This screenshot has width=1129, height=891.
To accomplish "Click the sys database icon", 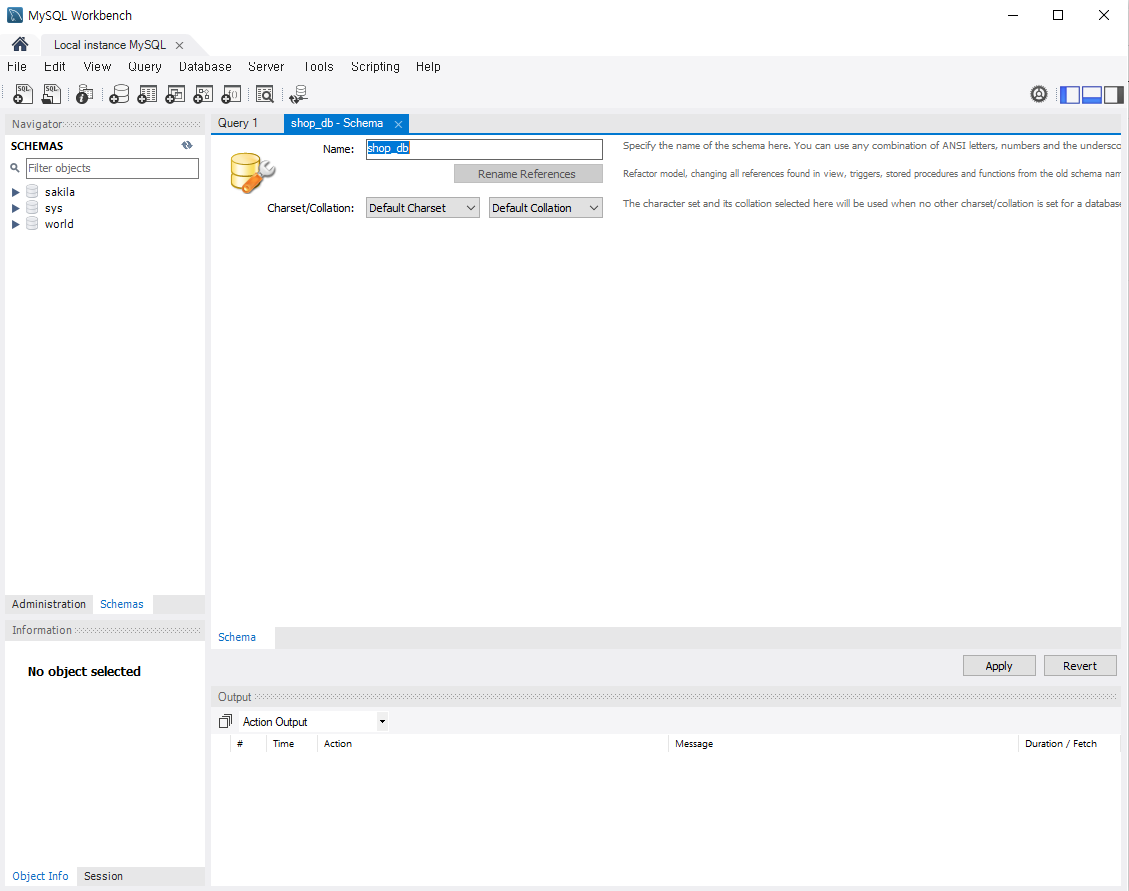I will (32, 207).
